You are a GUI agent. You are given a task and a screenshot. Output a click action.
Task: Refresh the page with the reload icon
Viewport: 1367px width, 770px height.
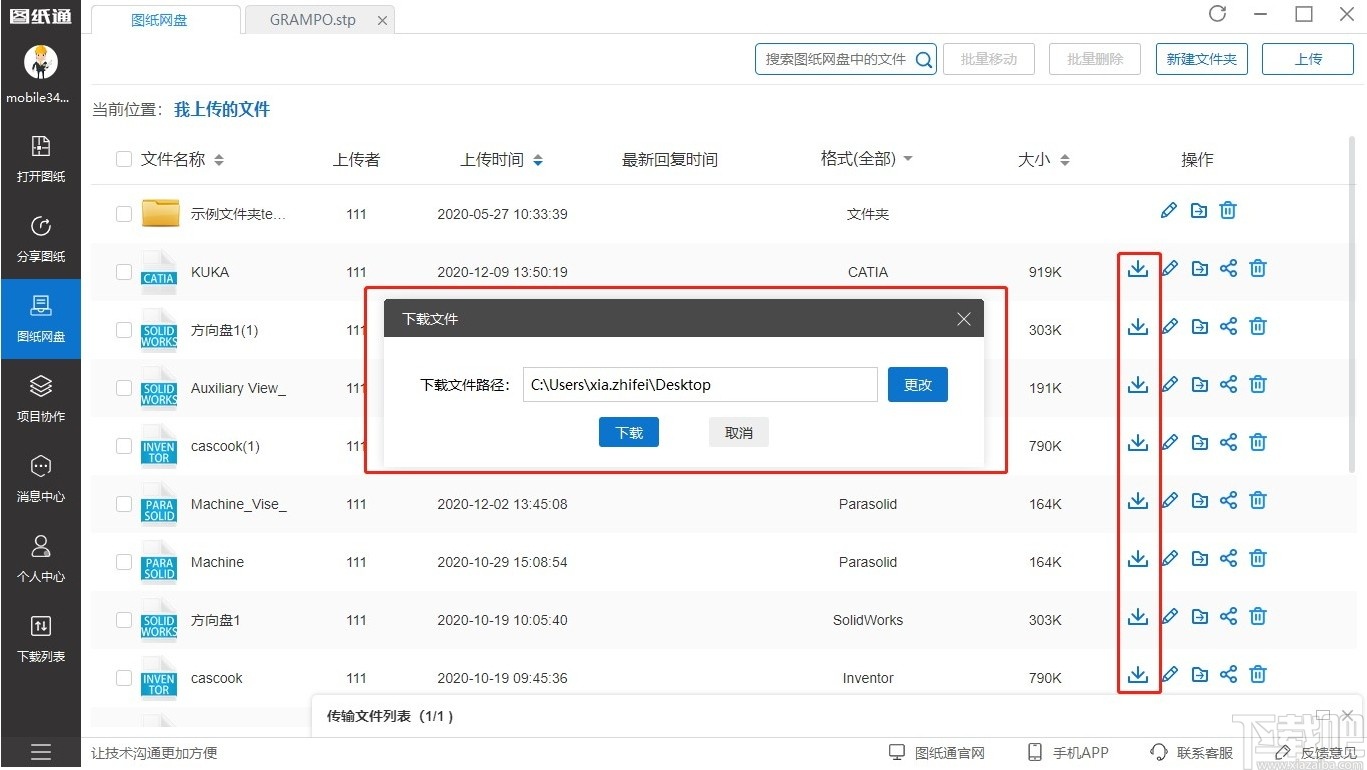coord(1217,14)
